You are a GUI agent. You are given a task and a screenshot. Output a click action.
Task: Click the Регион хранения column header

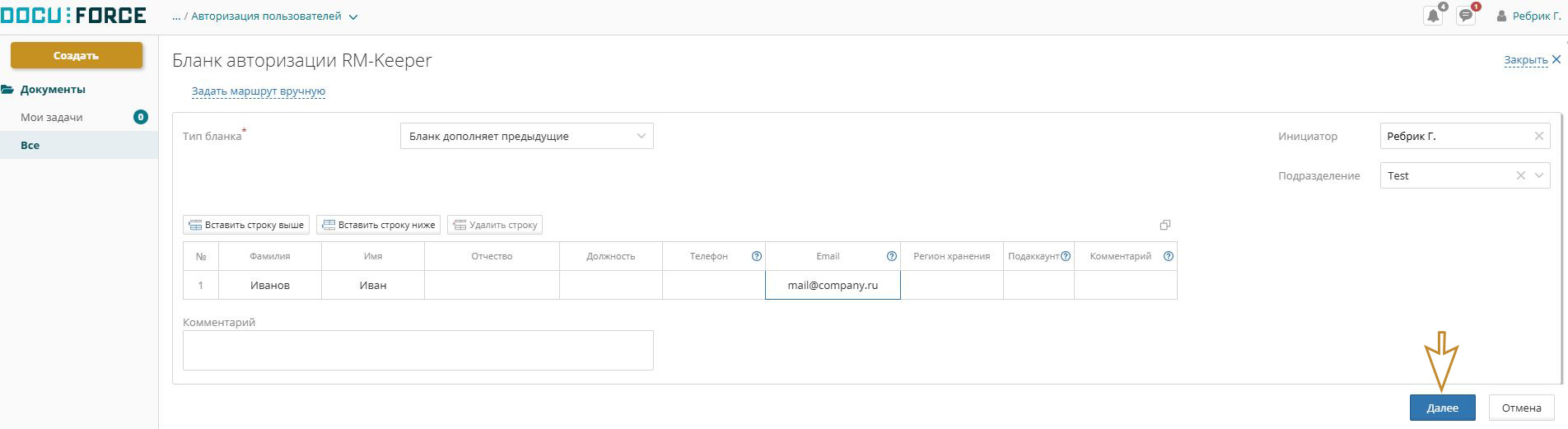(x=952, y=256)
